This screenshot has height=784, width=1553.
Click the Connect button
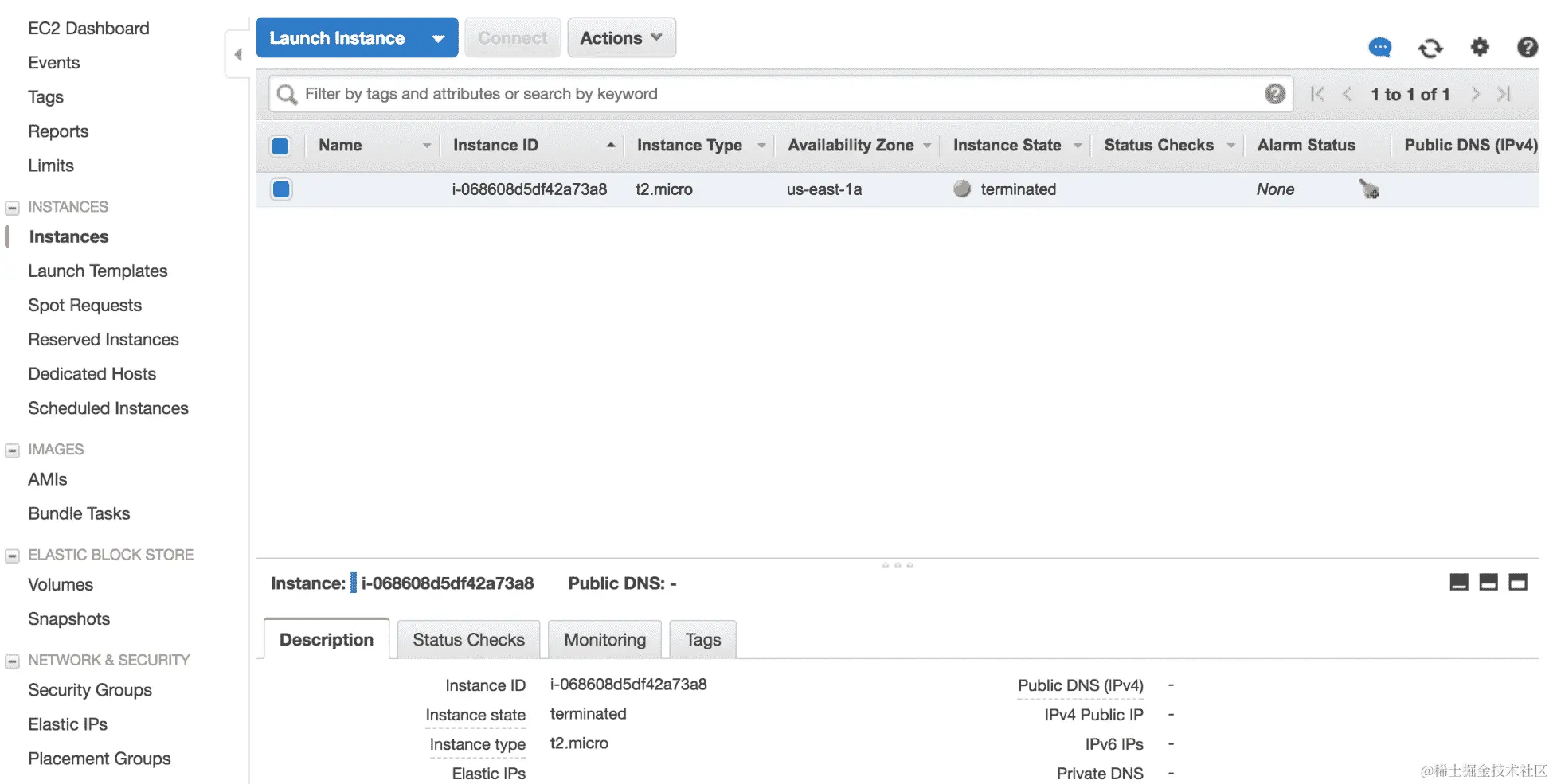click(513, 38)
